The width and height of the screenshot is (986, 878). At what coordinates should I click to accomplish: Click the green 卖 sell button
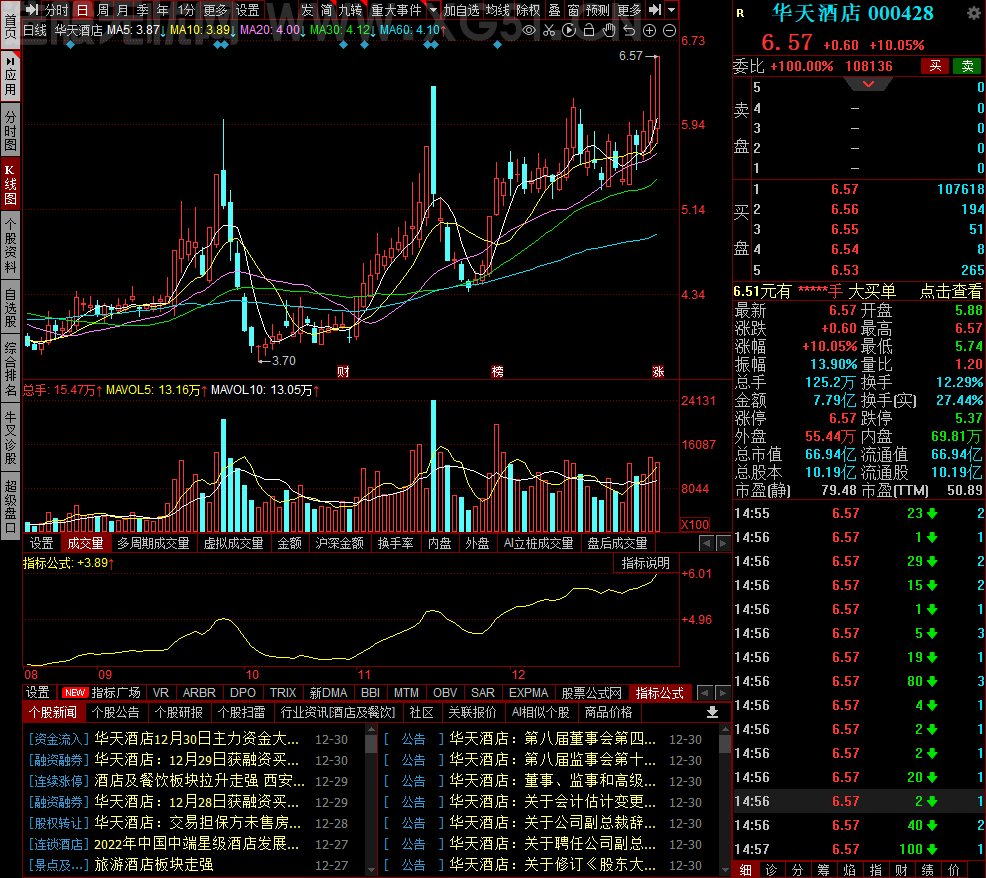tap(967, 66)
